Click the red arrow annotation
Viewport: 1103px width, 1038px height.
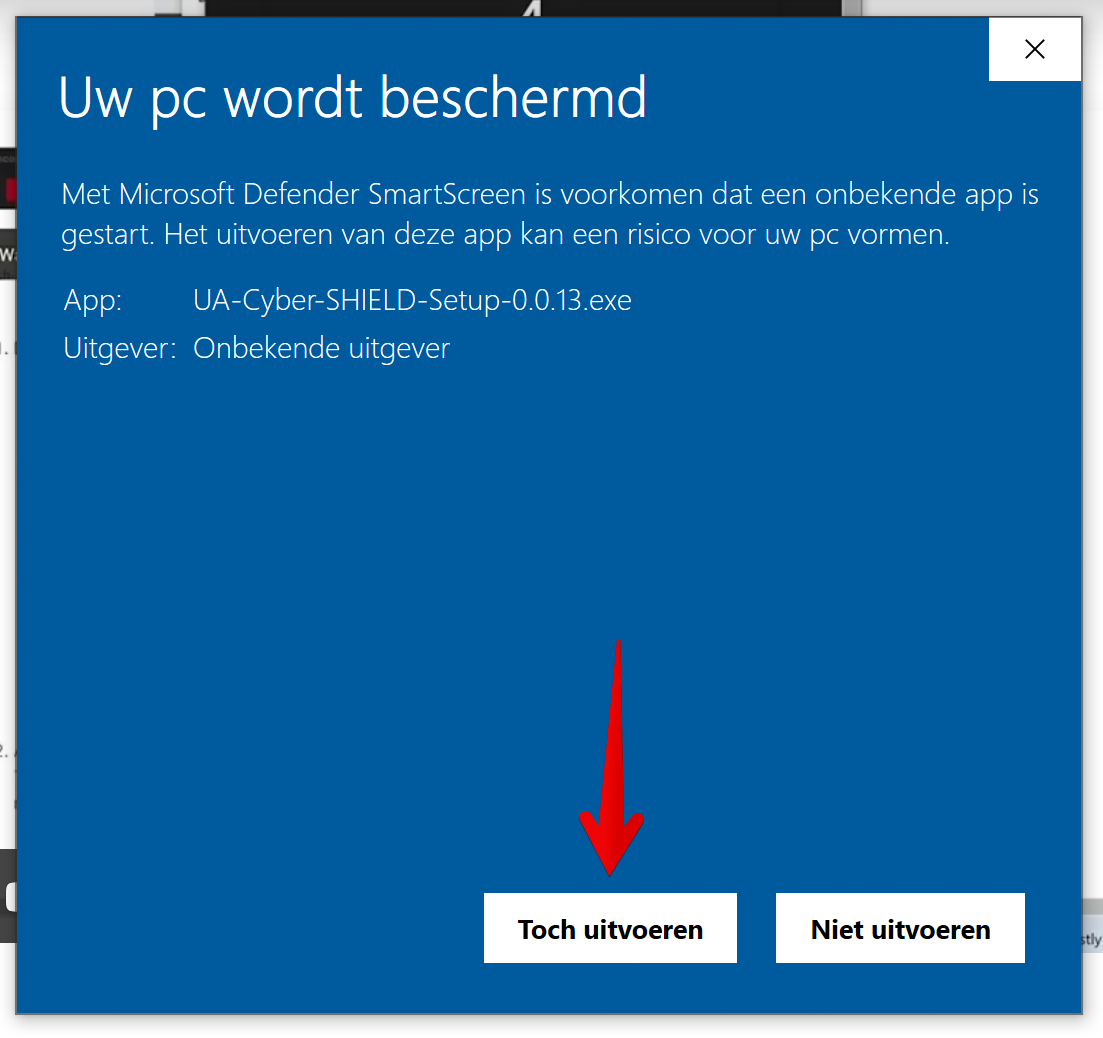click(611, 758)
